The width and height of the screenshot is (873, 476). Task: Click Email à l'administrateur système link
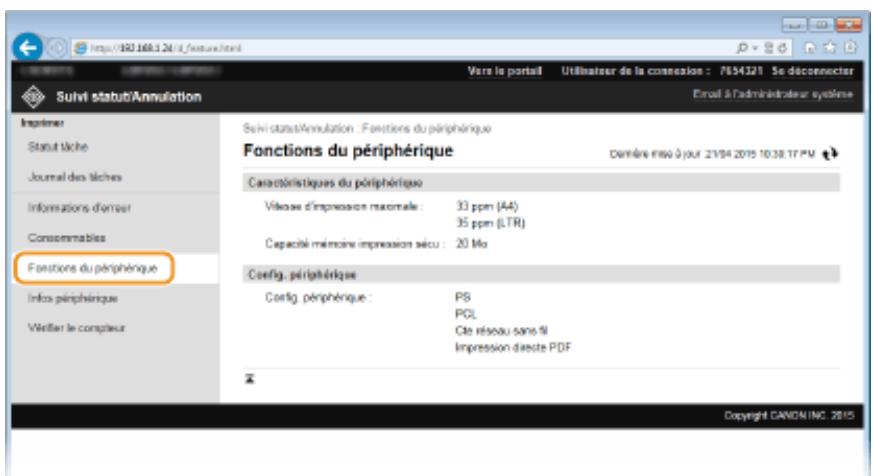pyautogui.click(x=773, y=95)
